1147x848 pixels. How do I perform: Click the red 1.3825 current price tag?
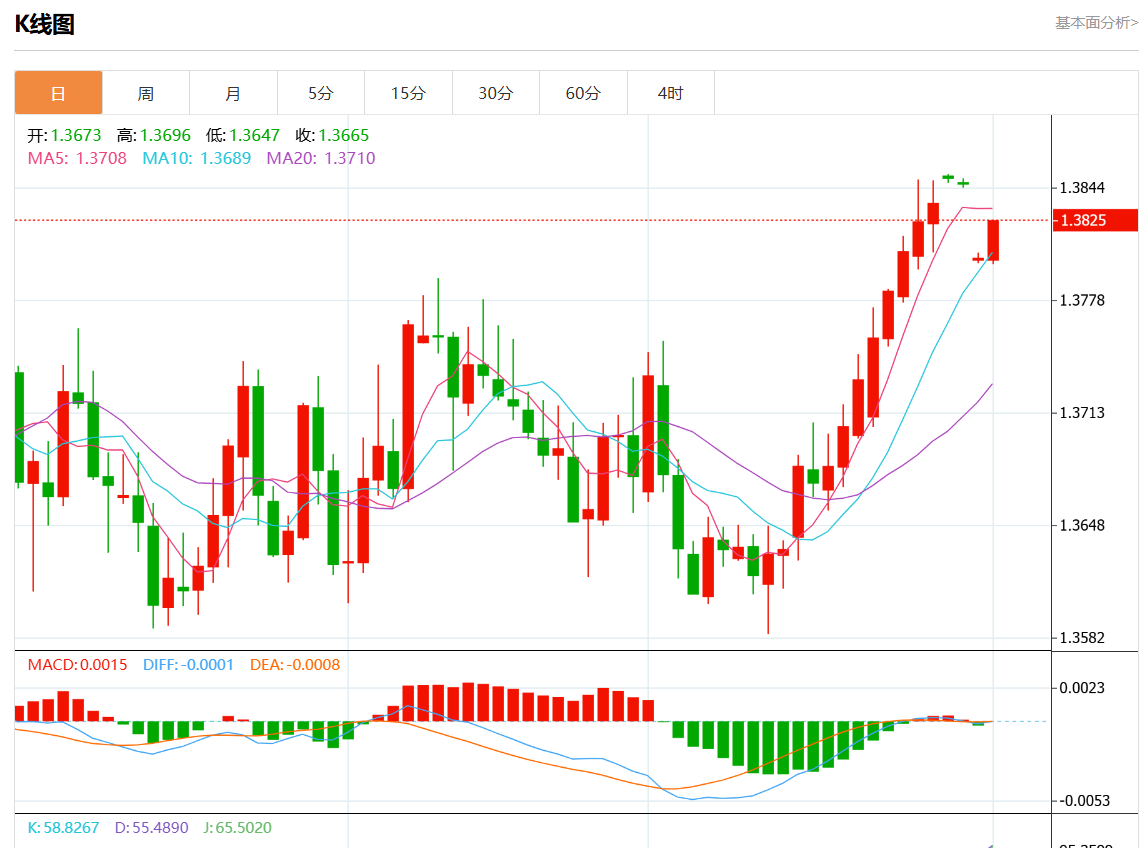click(1094, 220)
